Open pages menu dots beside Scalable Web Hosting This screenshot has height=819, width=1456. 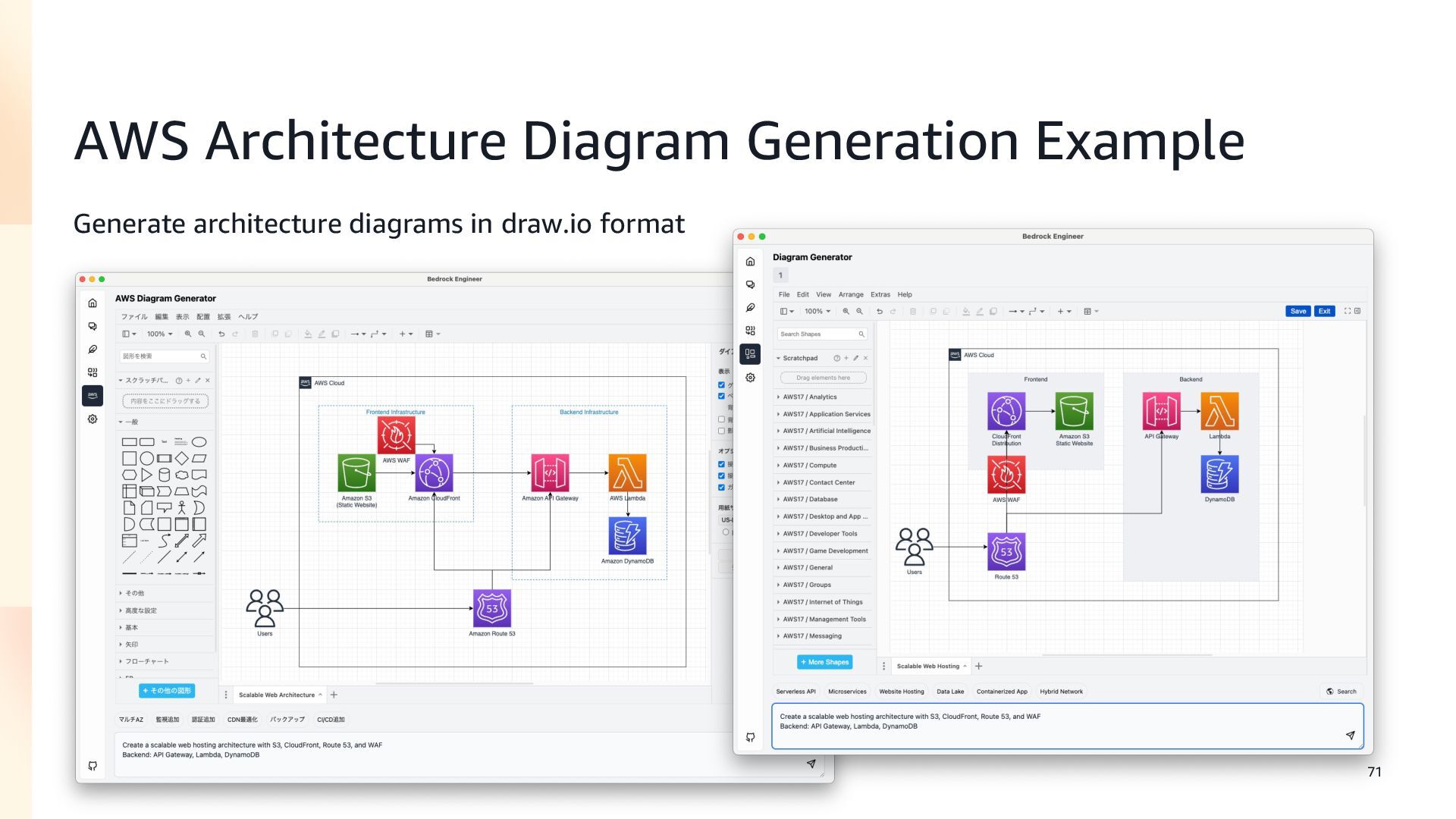(883, 667)
